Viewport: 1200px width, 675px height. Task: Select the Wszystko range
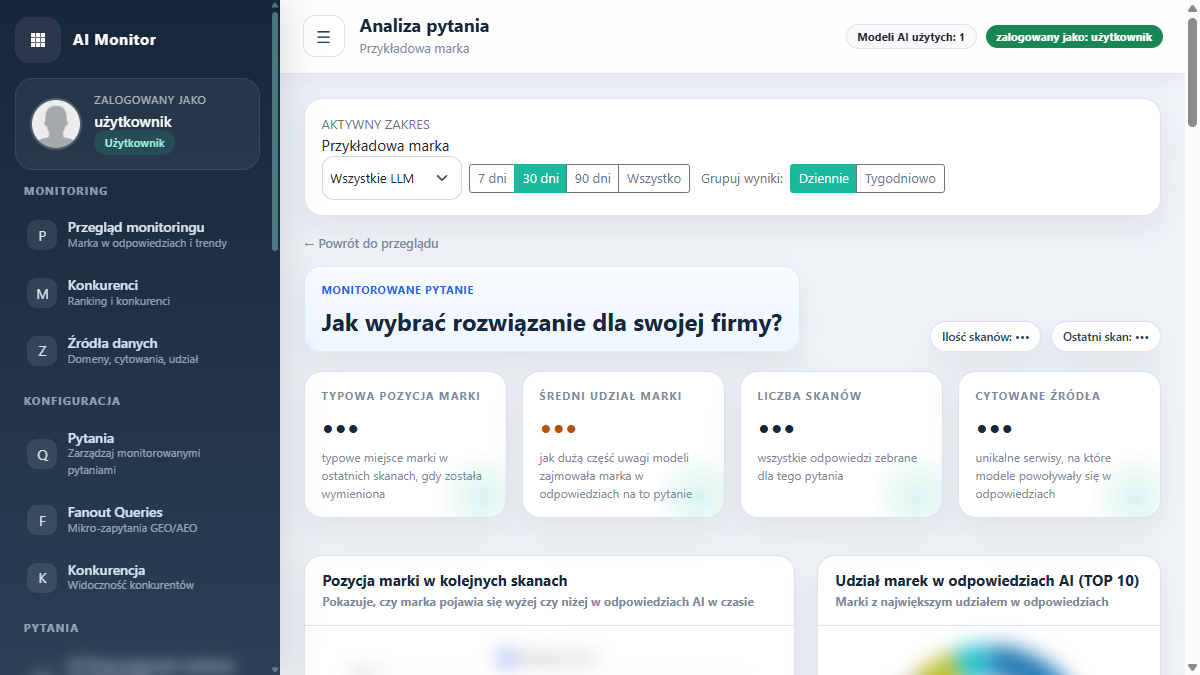tap(654, 179)
